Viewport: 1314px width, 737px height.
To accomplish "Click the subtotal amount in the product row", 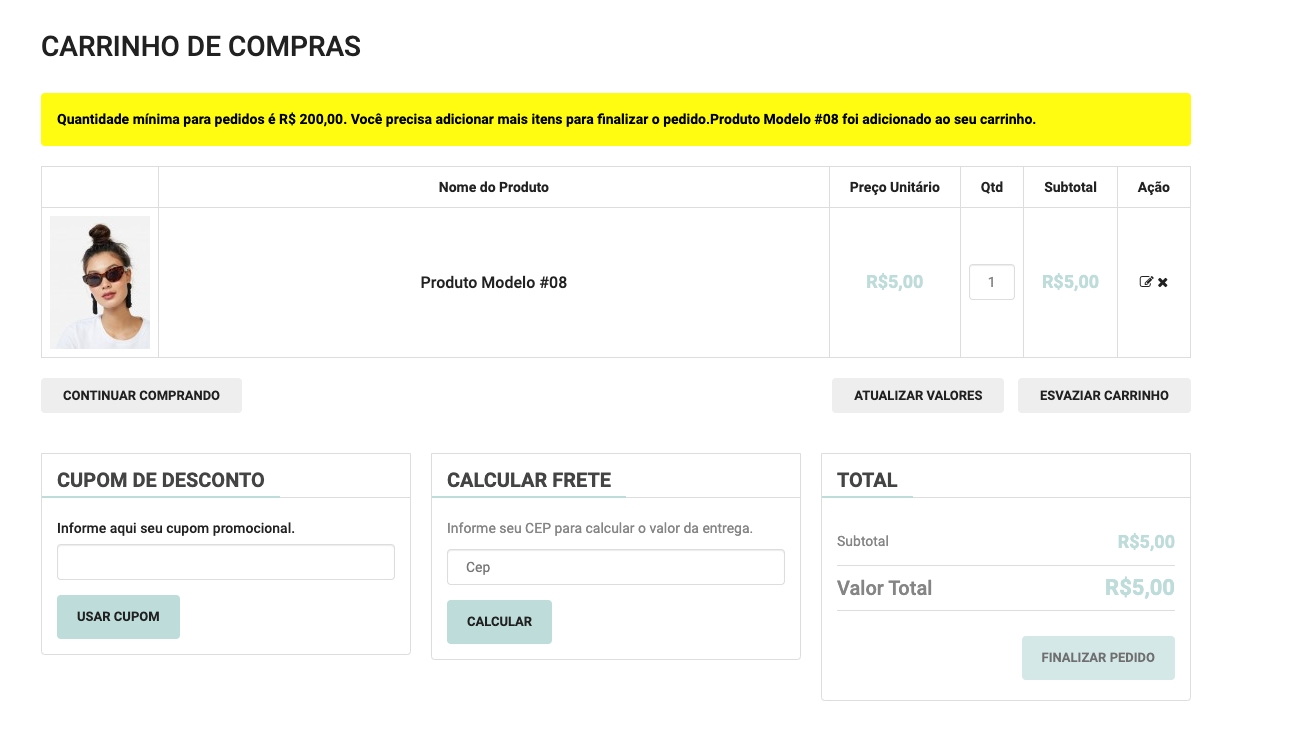I will (1070, 282).
